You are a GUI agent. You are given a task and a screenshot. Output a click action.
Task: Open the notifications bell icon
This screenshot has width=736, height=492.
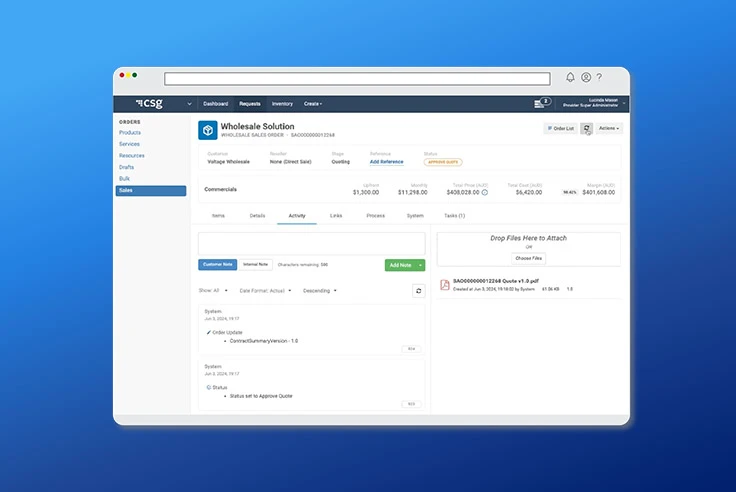[570, 77]
